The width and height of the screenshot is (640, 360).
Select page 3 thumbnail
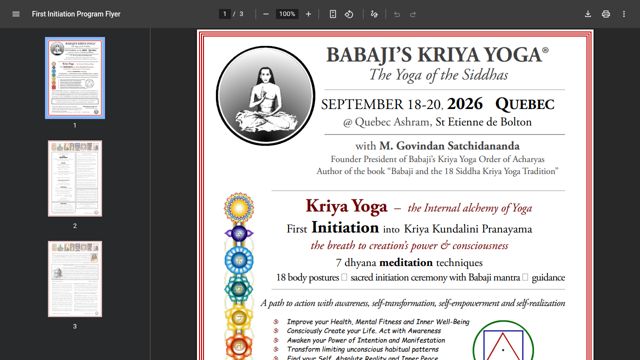click(x=75, y=279)
